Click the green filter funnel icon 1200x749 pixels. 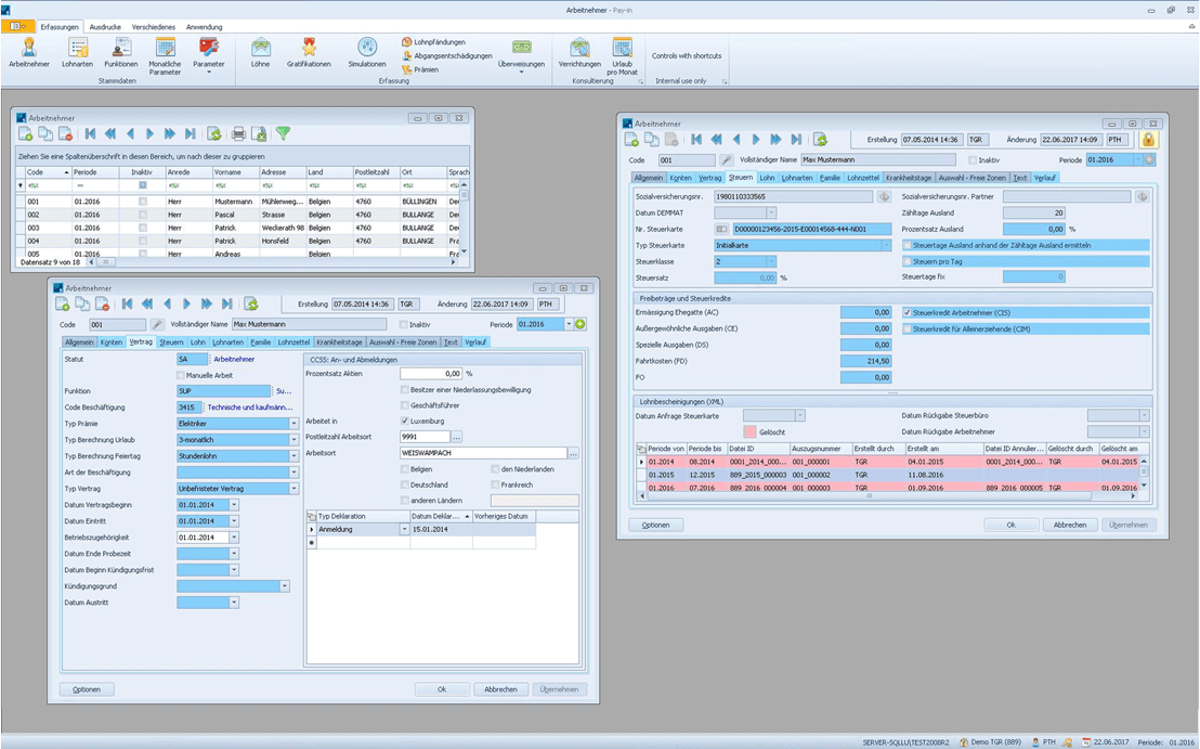pos(283,133)
